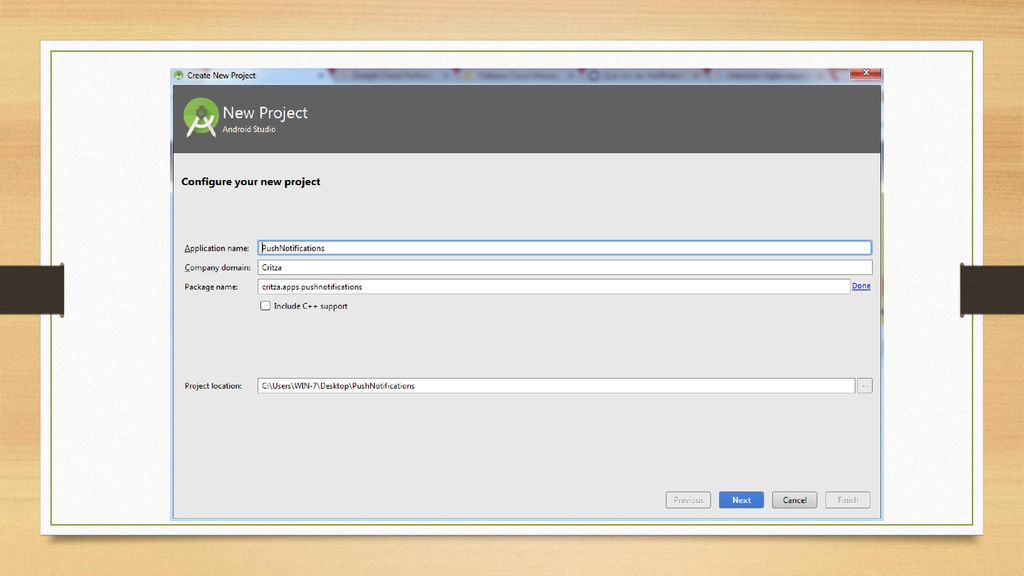
Task: Click the "Project location:" label
Action: pos(213,386)
